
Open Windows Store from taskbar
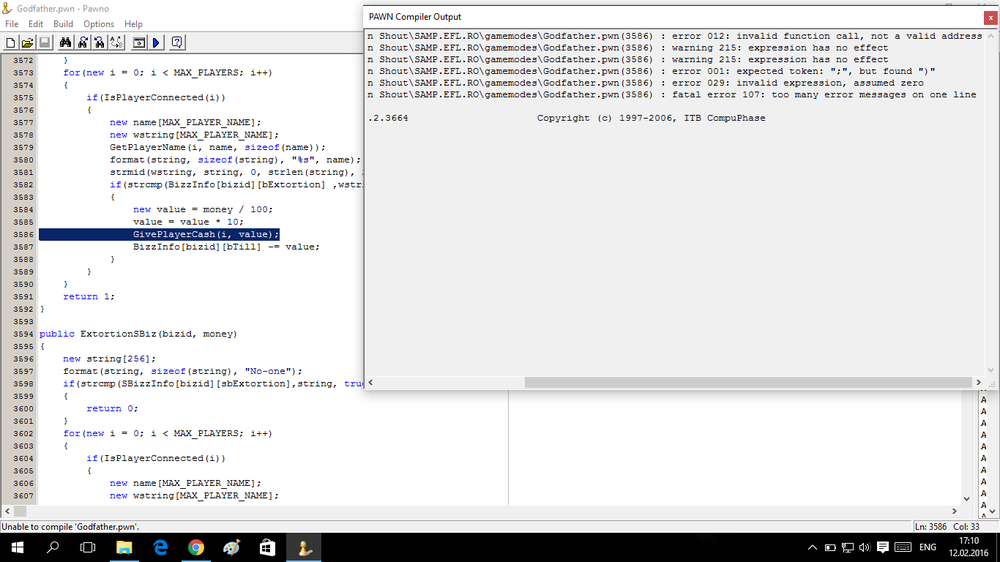pos(267,547)
